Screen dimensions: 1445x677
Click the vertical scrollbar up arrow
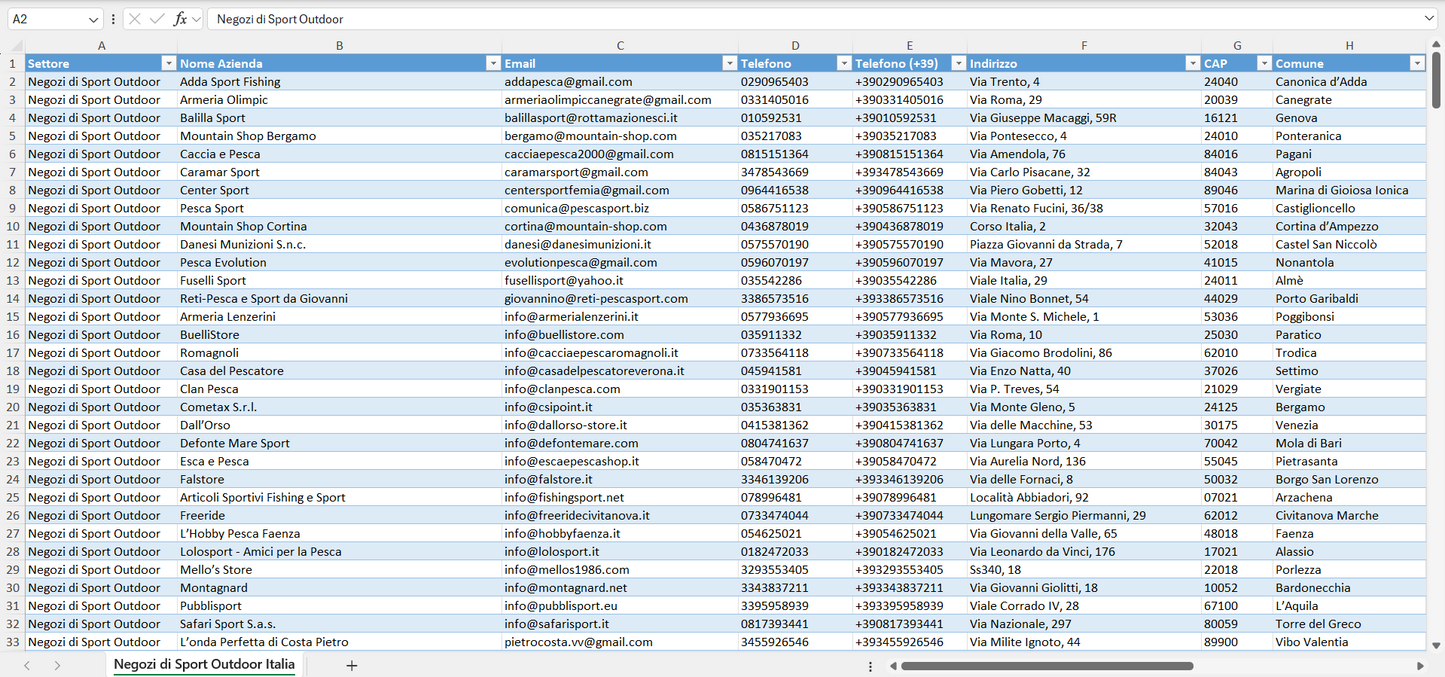coord(1436,46)
